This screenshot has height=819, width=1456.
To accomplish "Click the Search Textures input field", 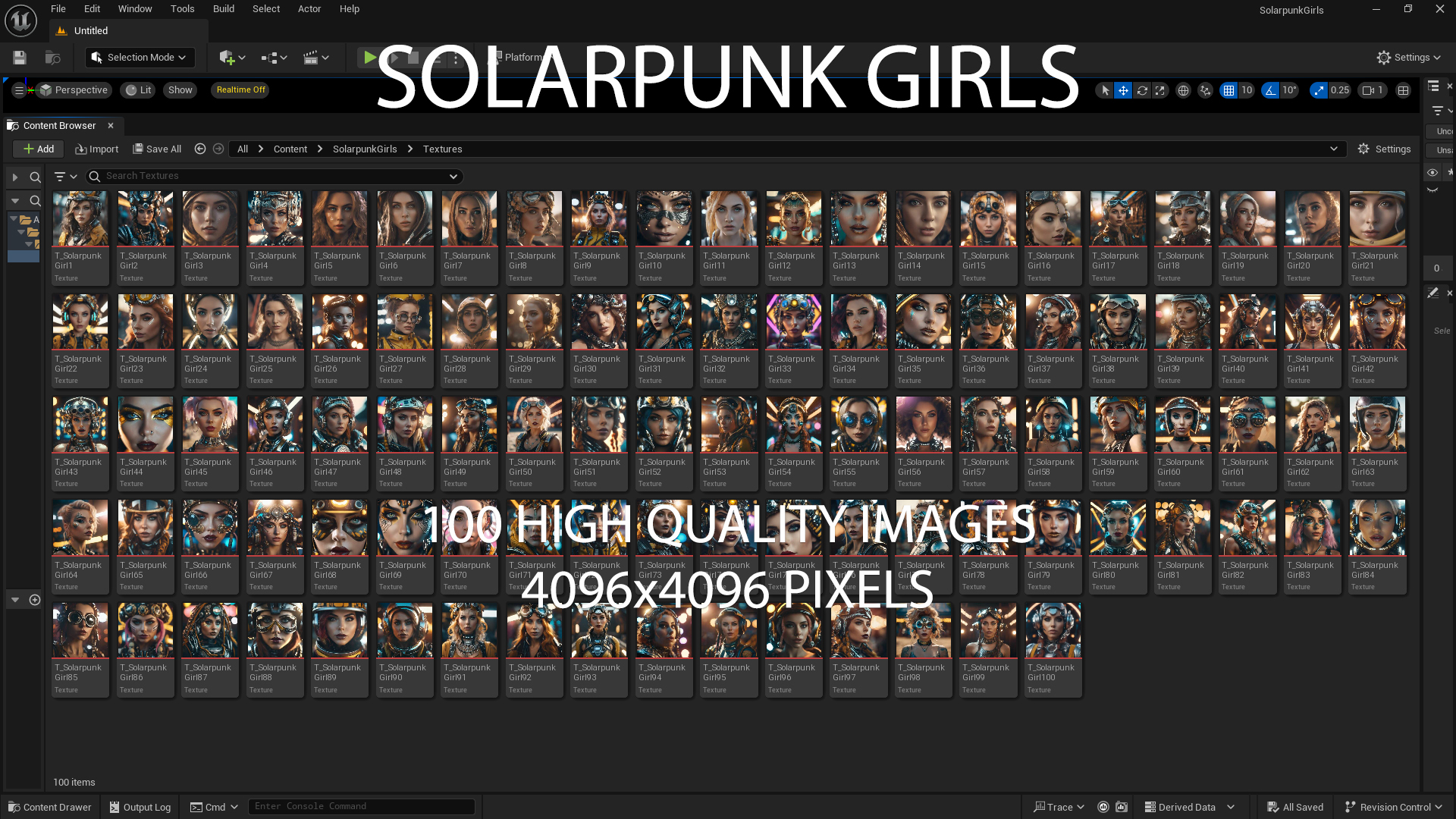I will (x=274, y=177).
